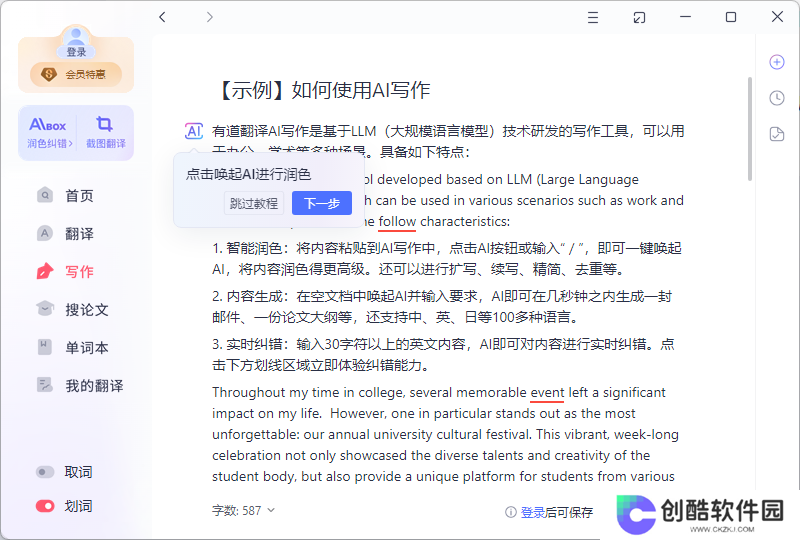
Task: Open AIBox 润色纠错 tool
Action: [x=48, y=133]
